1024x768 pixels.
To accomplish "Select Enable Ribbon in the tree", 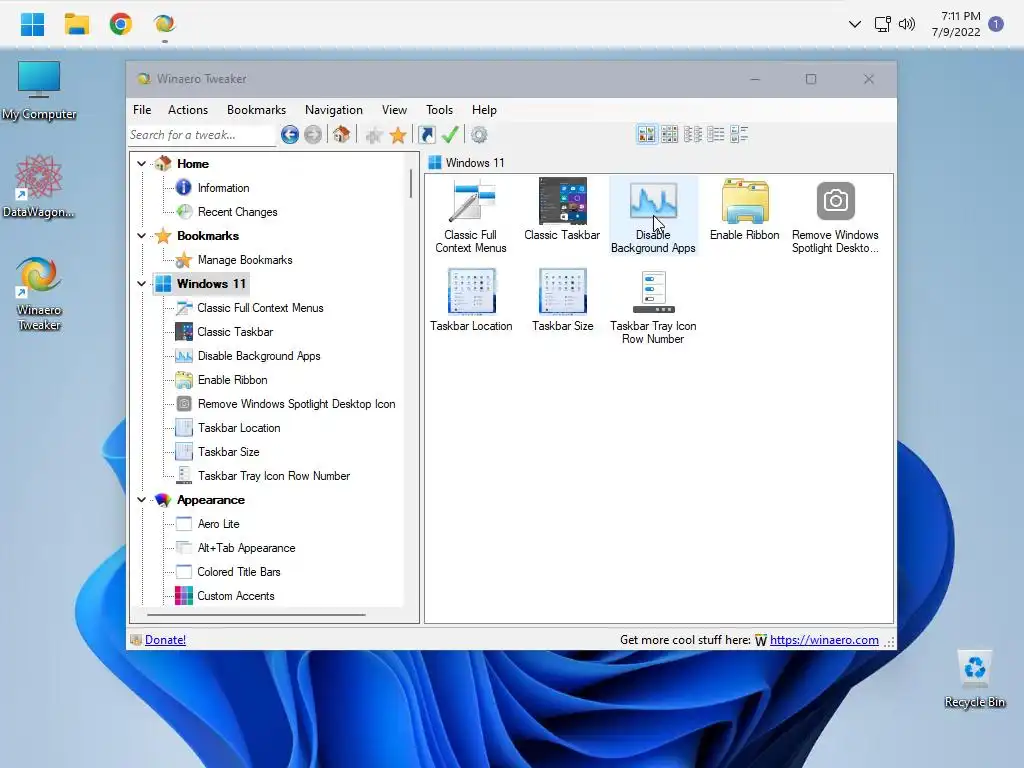I will [x=232, y=380].
